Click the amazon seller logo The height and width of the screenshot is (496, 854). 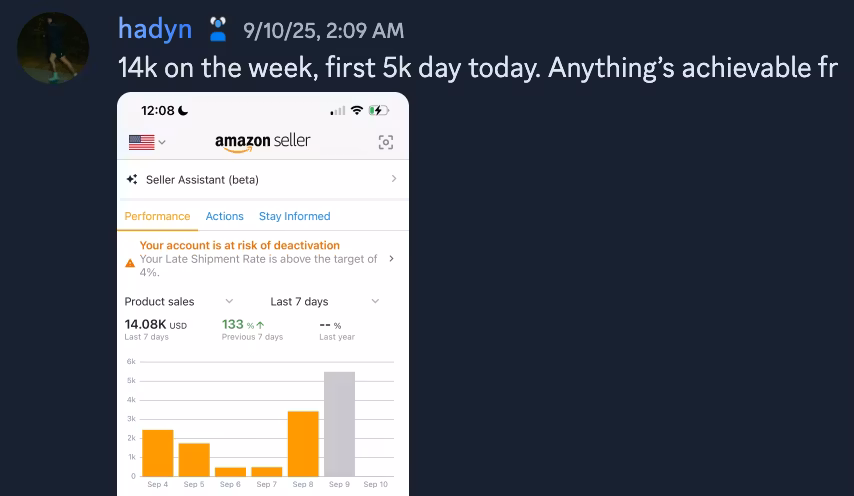pyautogui.click(x=262, y=142)
